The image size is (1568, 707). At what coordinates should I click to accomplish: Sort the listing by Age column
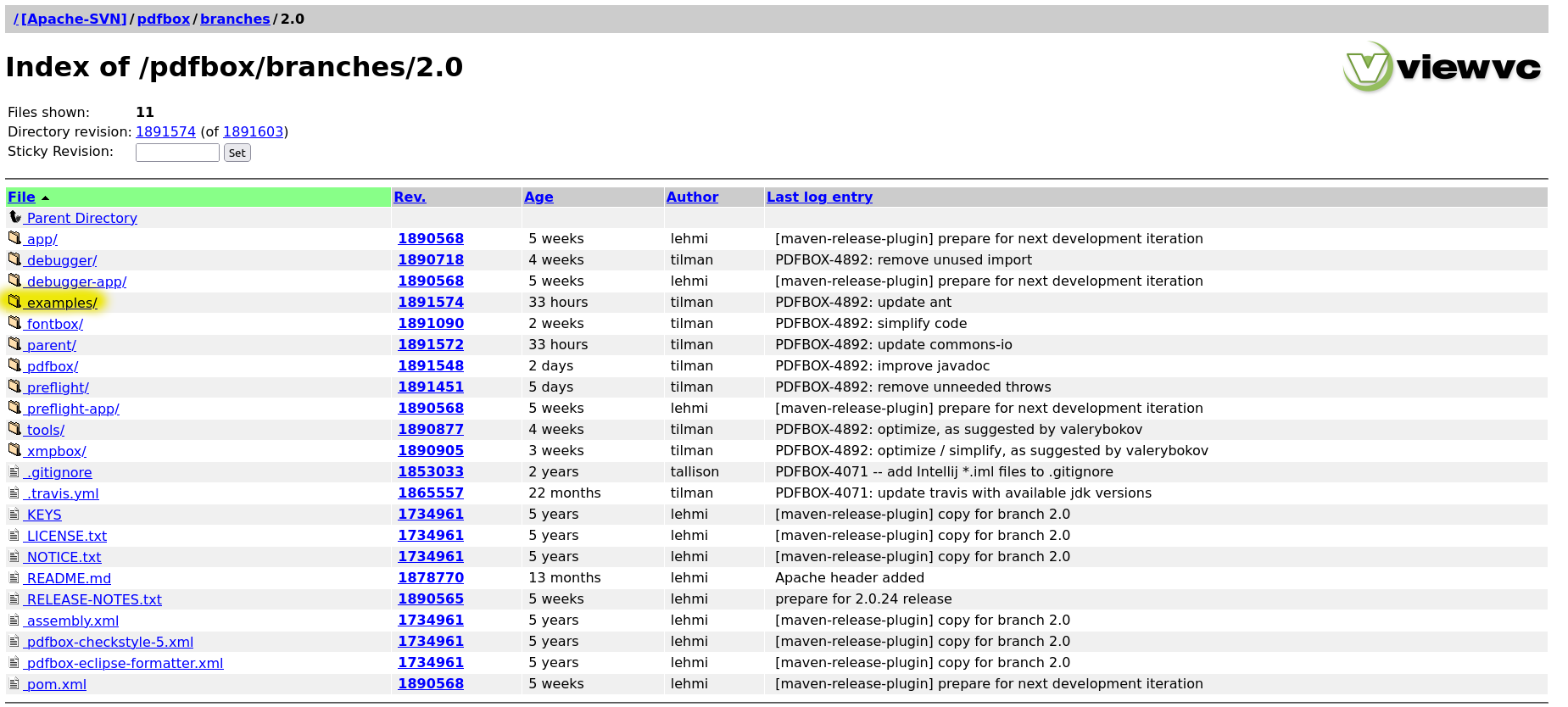[538, 197]
